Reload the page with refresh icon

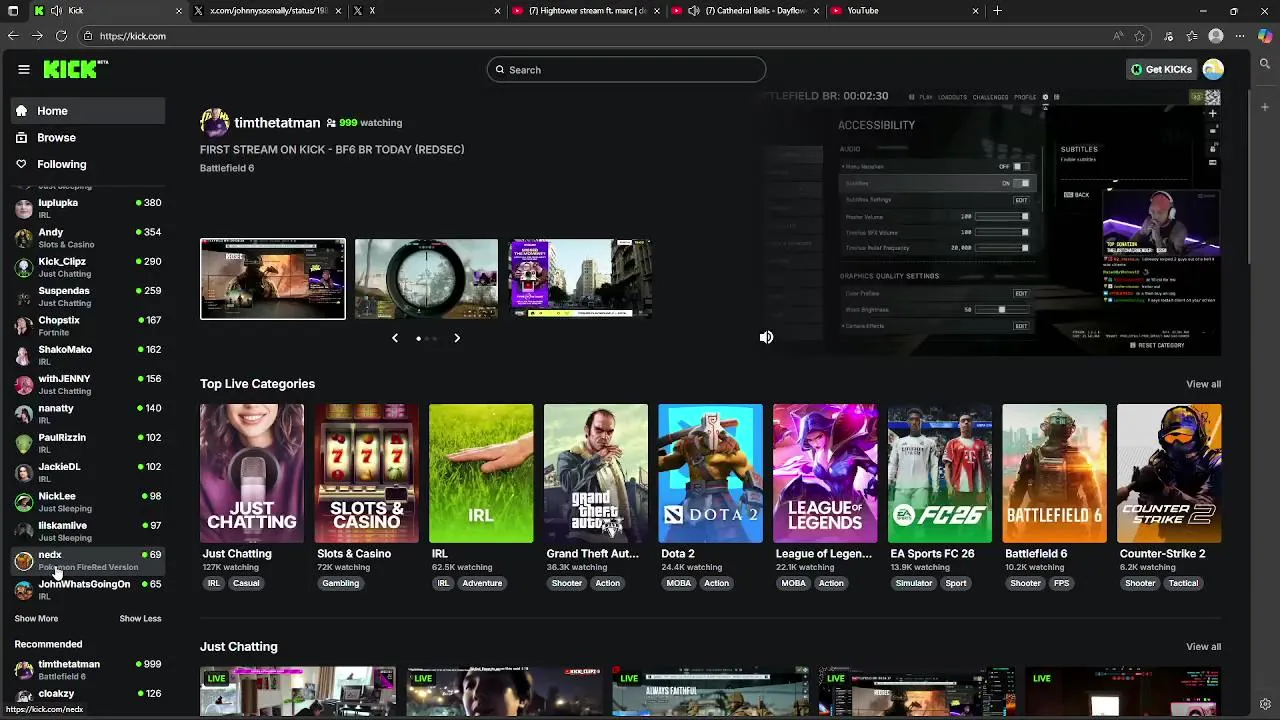point(61,36)
